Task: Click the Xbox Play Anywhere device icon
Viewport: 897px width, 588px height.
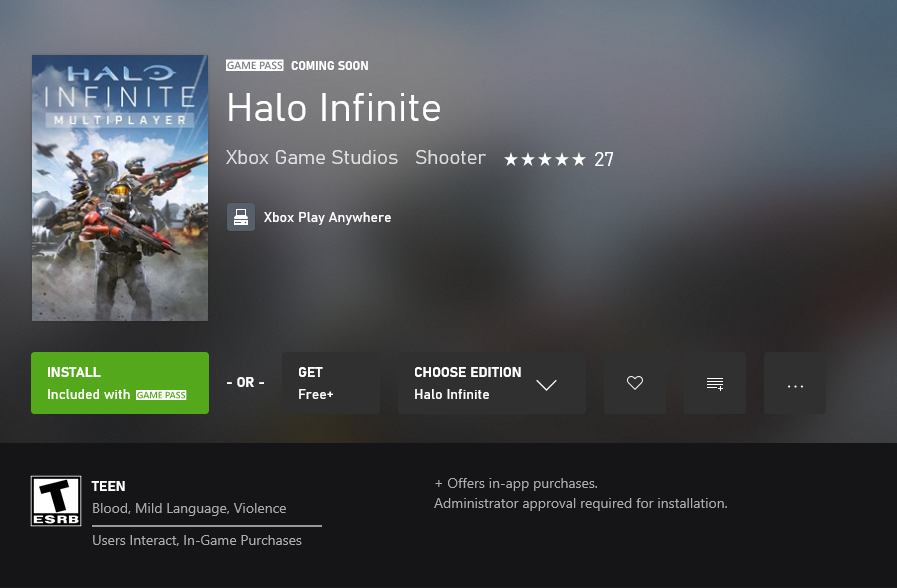Action: click(240, 217)
